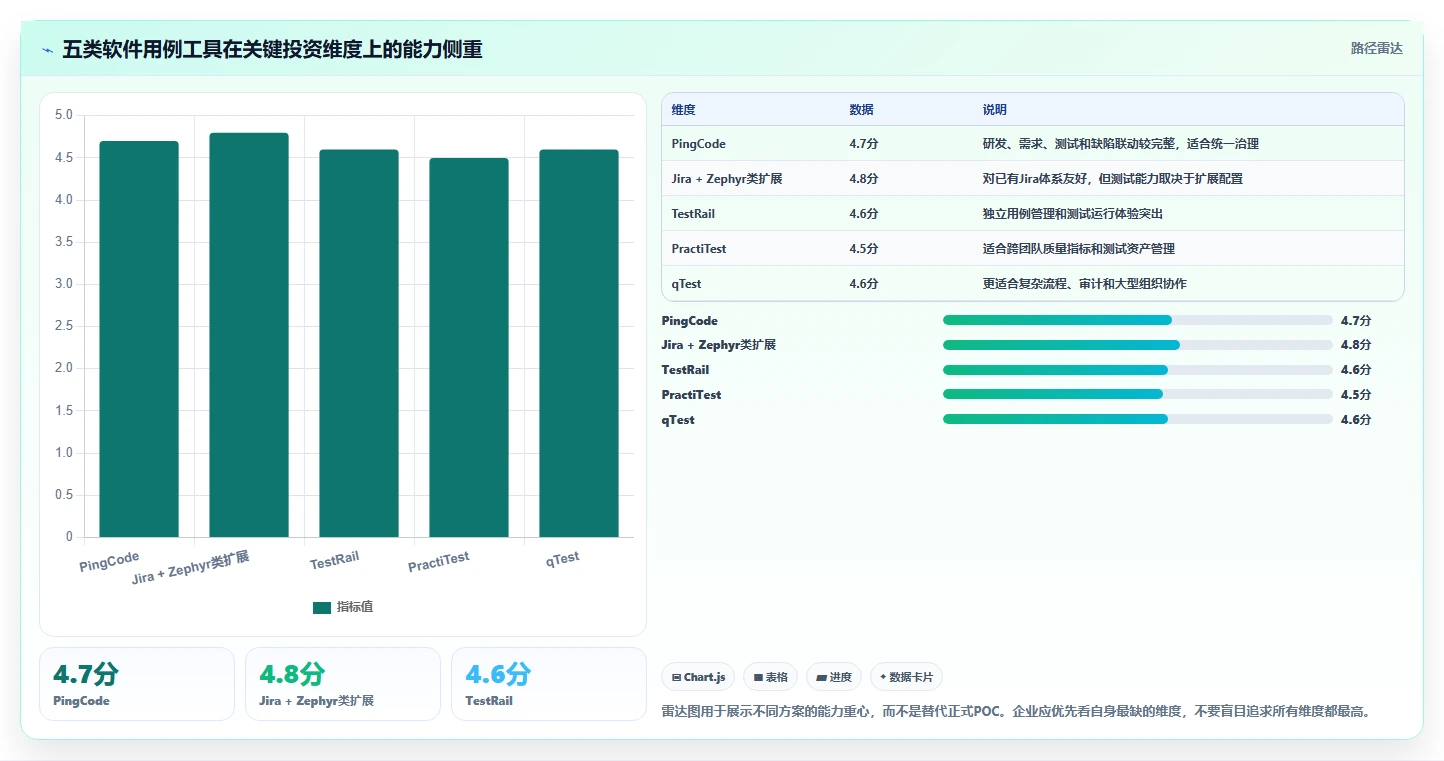Click the Jira + Zephyr类扩展 progress bar
Image resolution: width=1444 pixels, height=761 pixels.
tap(1137, 345)
